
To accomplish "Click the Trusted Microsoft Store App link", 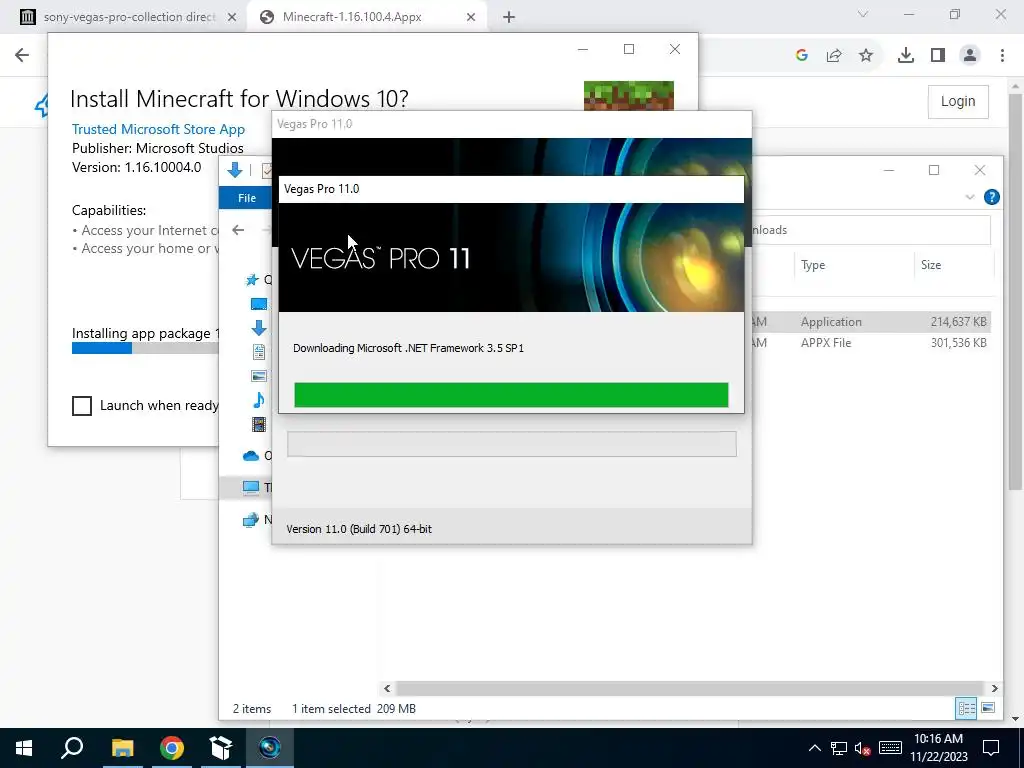I will [x=158, y=129].
